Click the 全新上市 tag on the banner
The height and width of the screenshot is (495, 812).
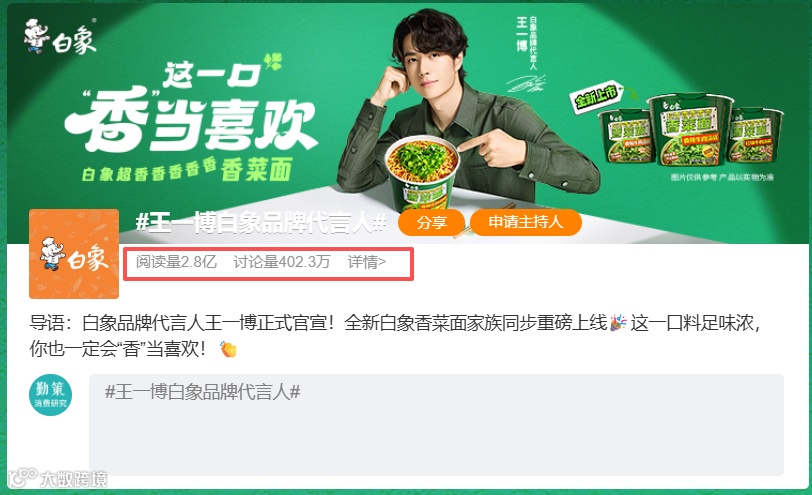[597, 96]
